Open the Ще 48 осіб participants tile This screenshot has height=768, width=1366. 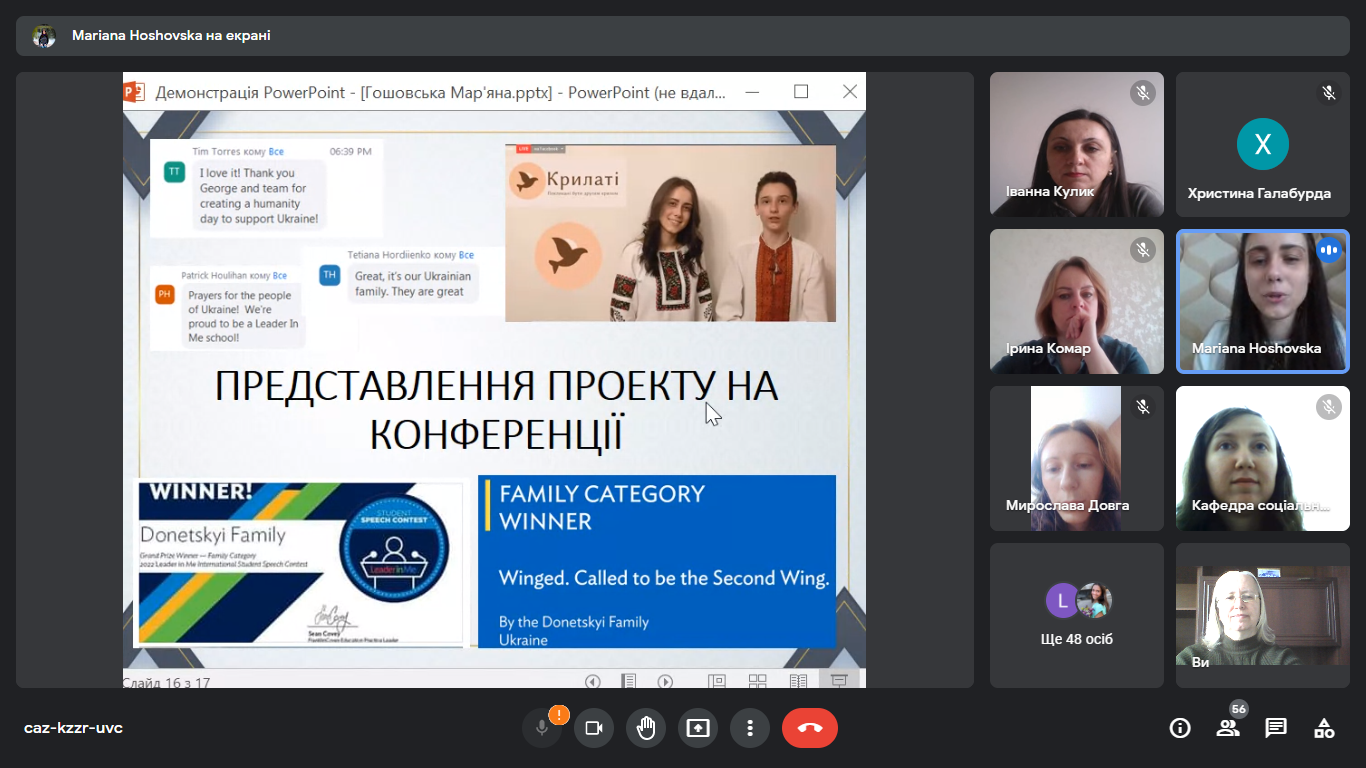click(1077, 615)
